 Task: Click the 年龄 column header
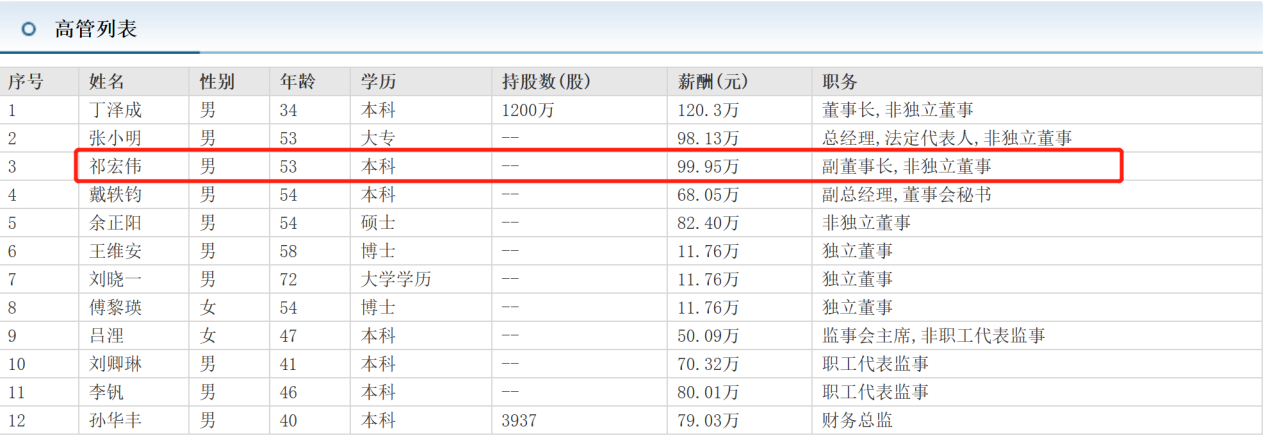click(299, 82)
